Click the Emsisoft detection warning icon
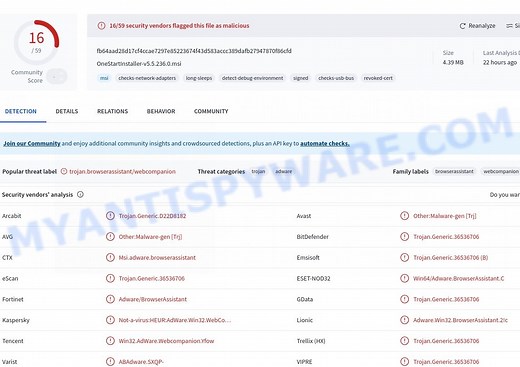The image size is (520, 367). (x=404, y=257)
